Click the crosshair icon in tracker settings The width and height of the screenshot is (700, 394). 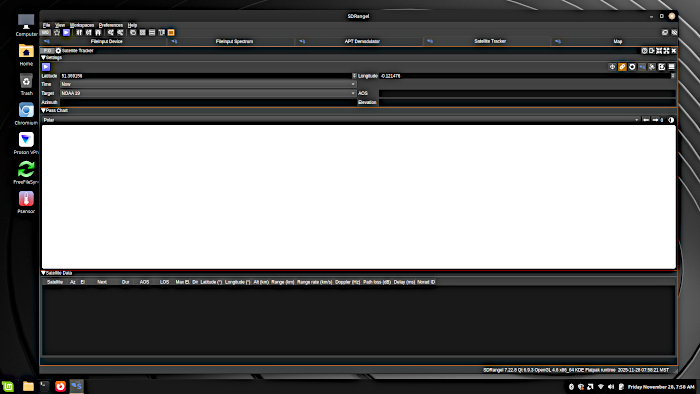coord(612,67)
